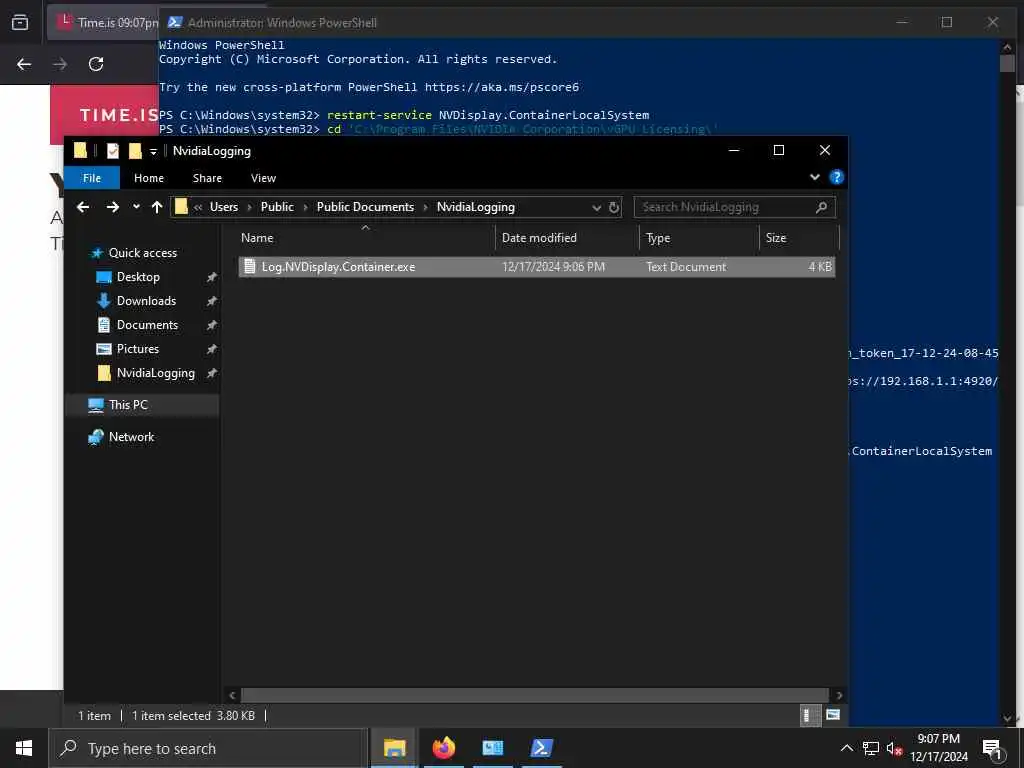Select Network in navigation pane

pyautogui.click(x=131, y=437)
